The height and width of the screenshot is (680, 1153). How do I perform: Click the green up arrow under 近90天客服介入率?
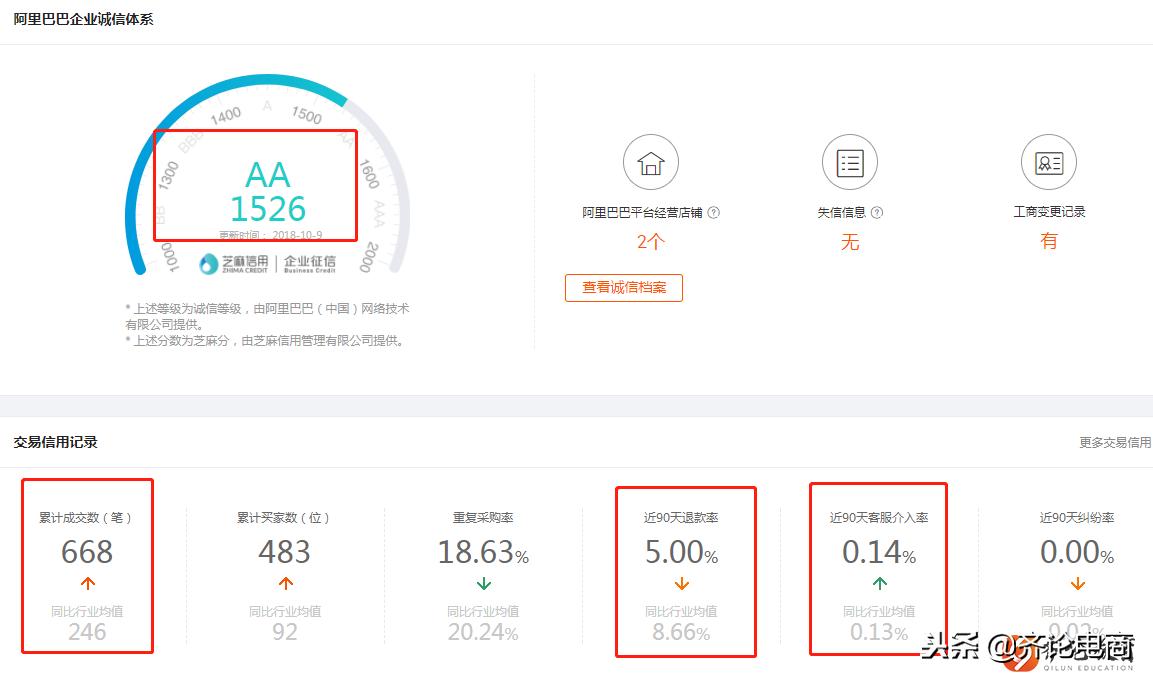click(878, 585)
